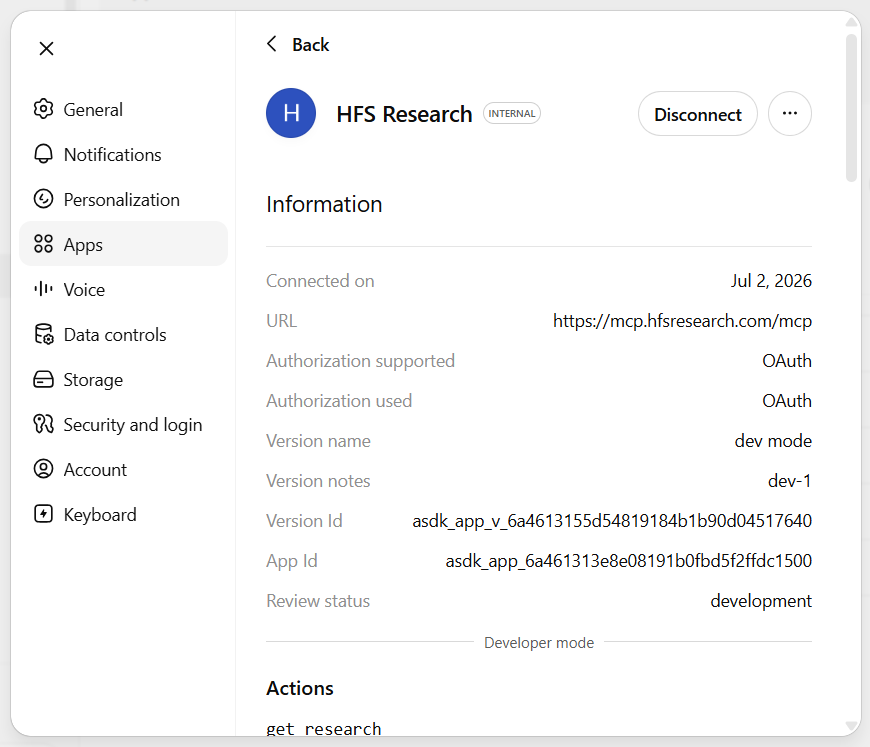The width and height of the screenshot is (870, 747).
Task: Click the Version Id asdk_app_v_ value
Action: pyautogui.click(x=612, y=521)
